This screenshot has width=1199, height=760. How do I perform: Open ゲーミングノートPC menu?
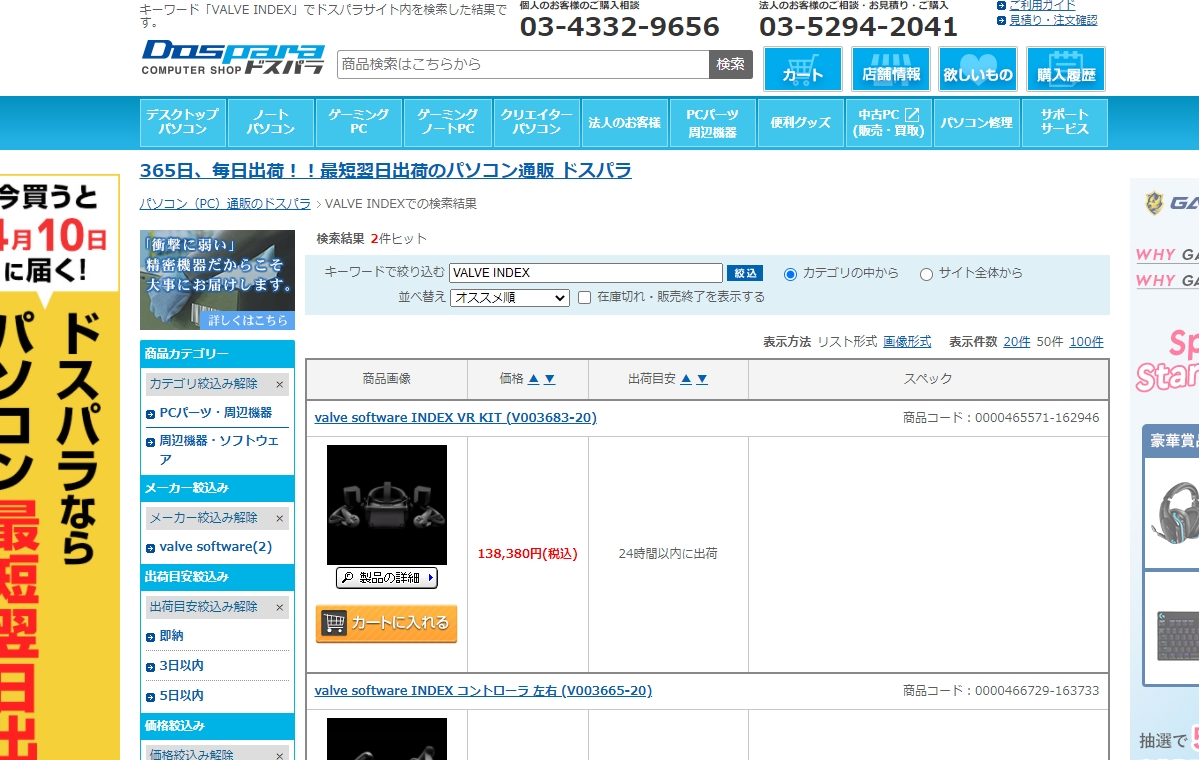click(x=447, y=122)
